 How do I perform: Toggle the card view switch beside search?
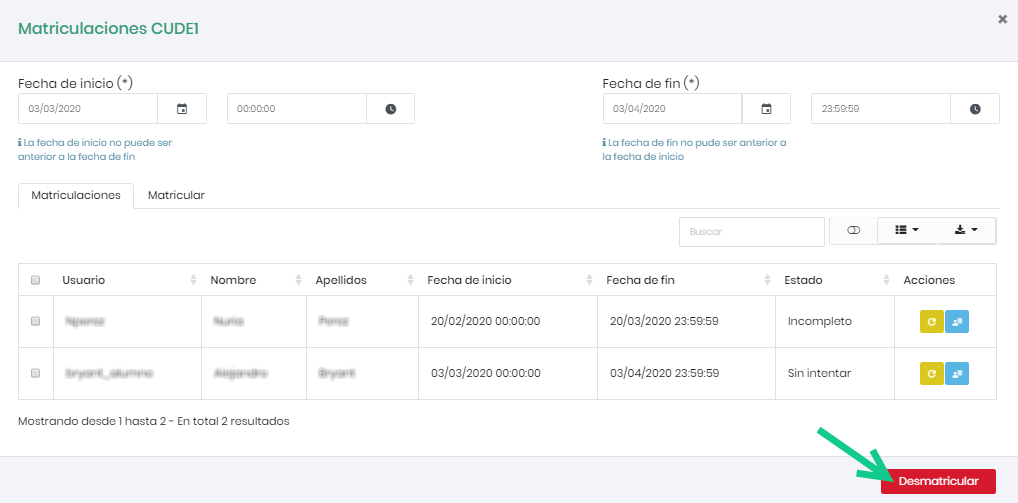click(853, 231)
